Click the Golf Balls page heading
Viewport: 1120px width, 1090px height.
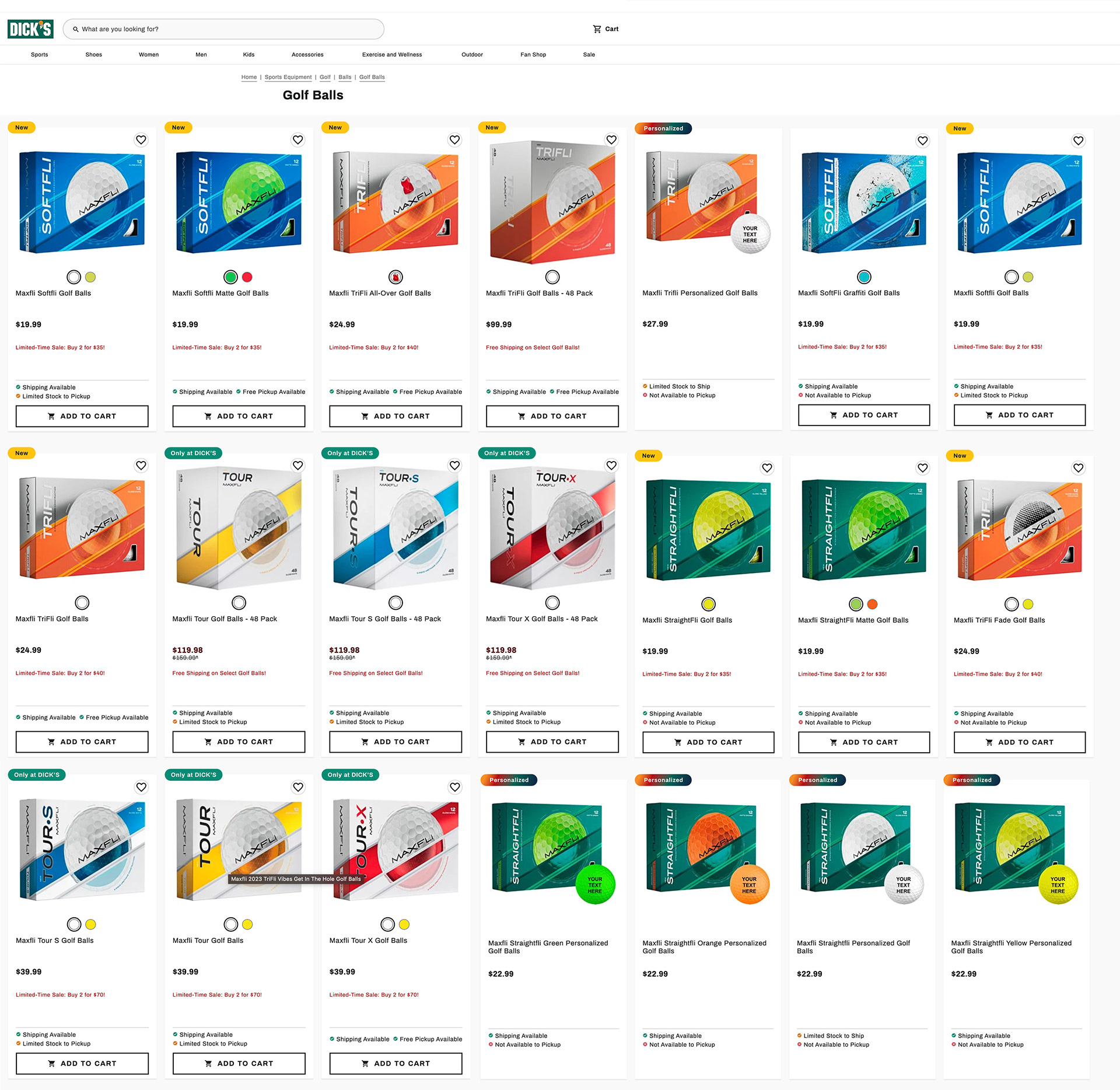(x=313, y=95)
